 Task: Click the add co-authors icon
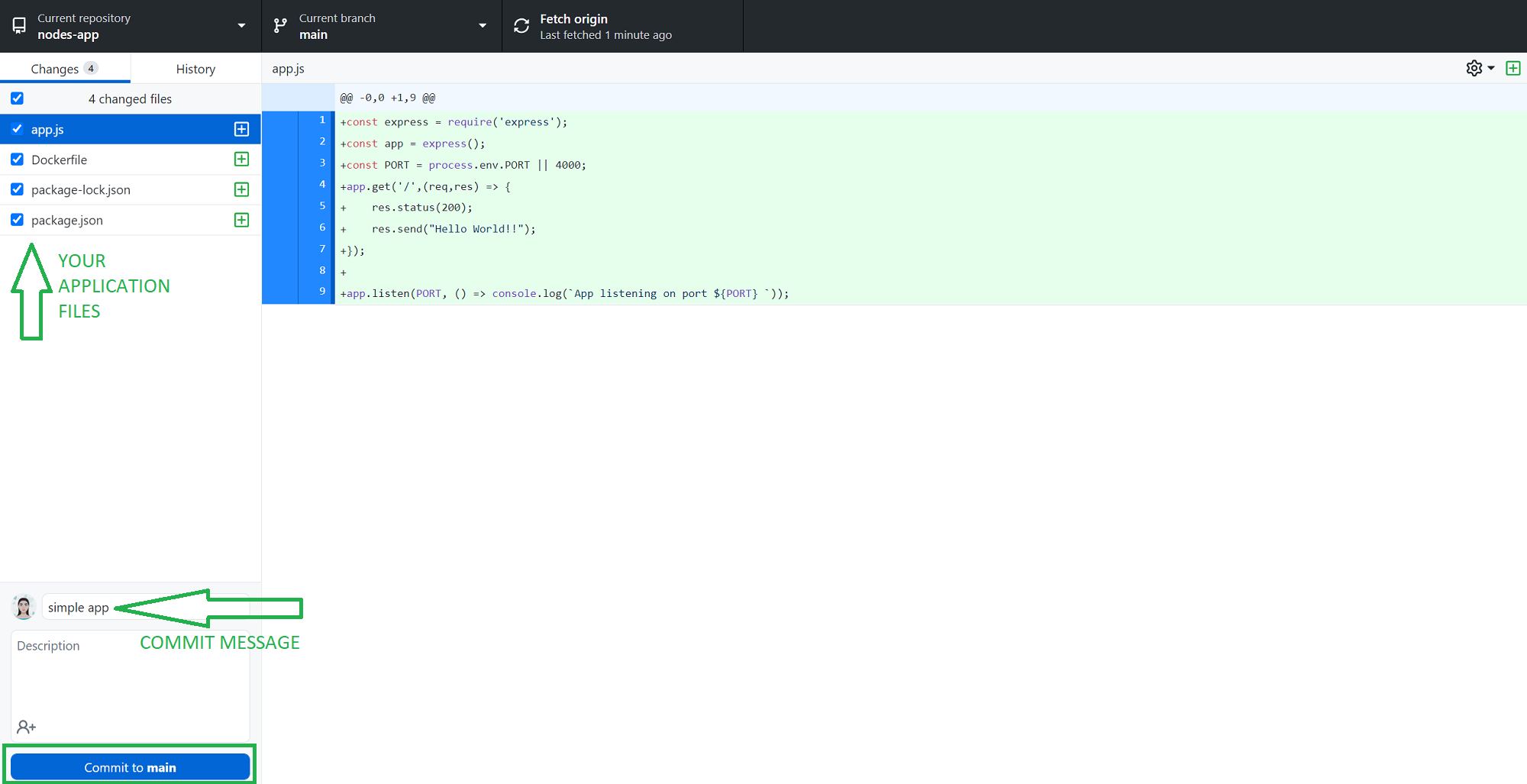(x=27, y=727)
